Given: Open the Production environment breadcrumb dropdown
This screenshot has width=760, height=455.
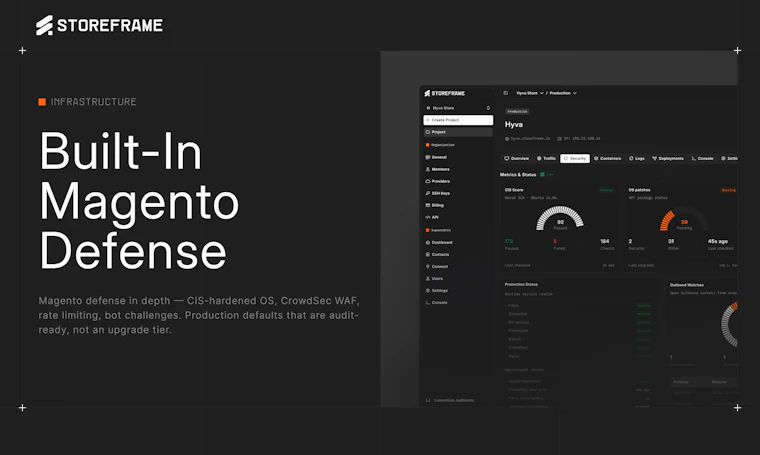Looking at the screenshot, I should click(x=563, y=93).
